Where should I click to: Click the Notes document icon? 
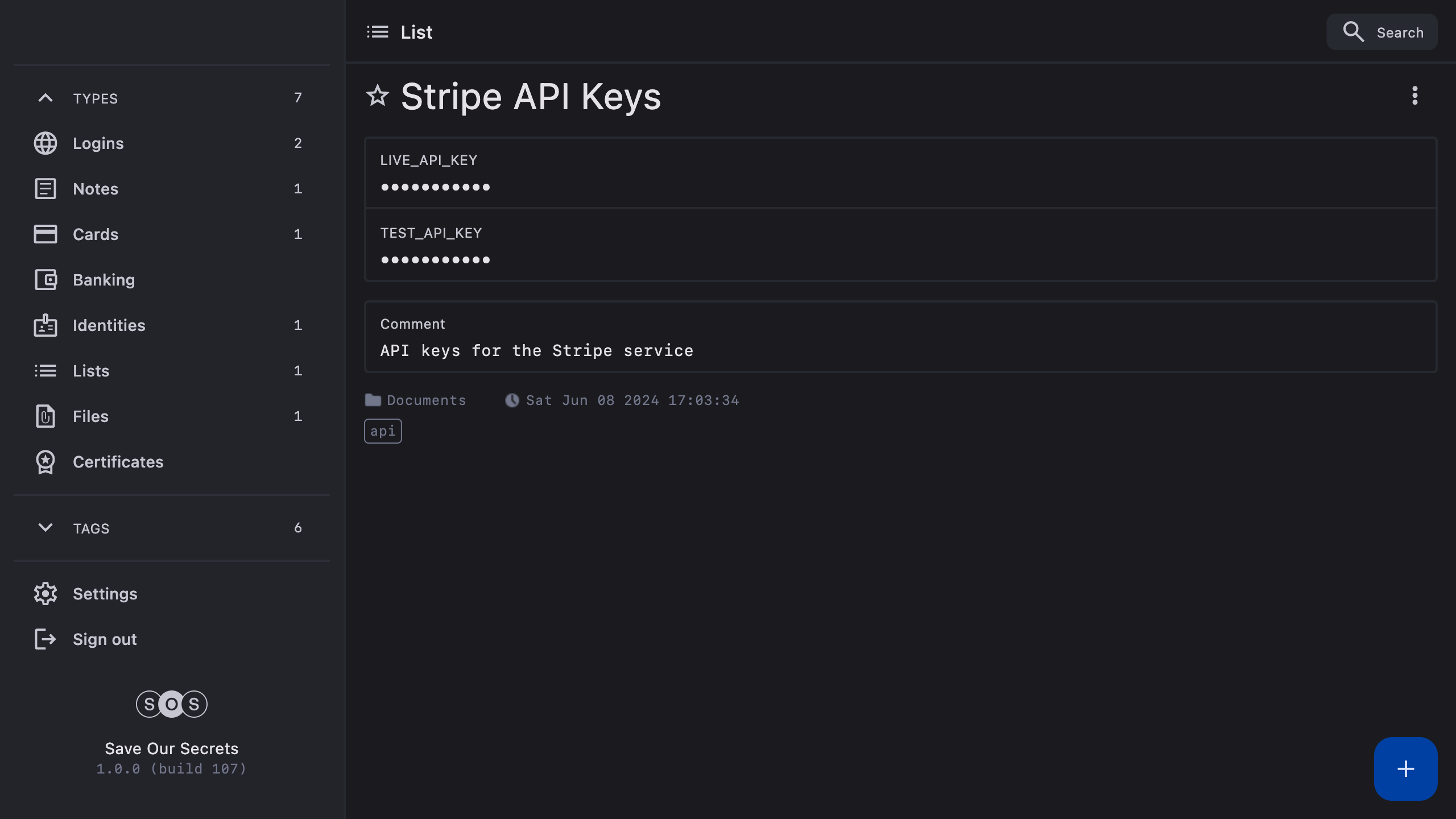pyautogui.click(x=45, y=189)
